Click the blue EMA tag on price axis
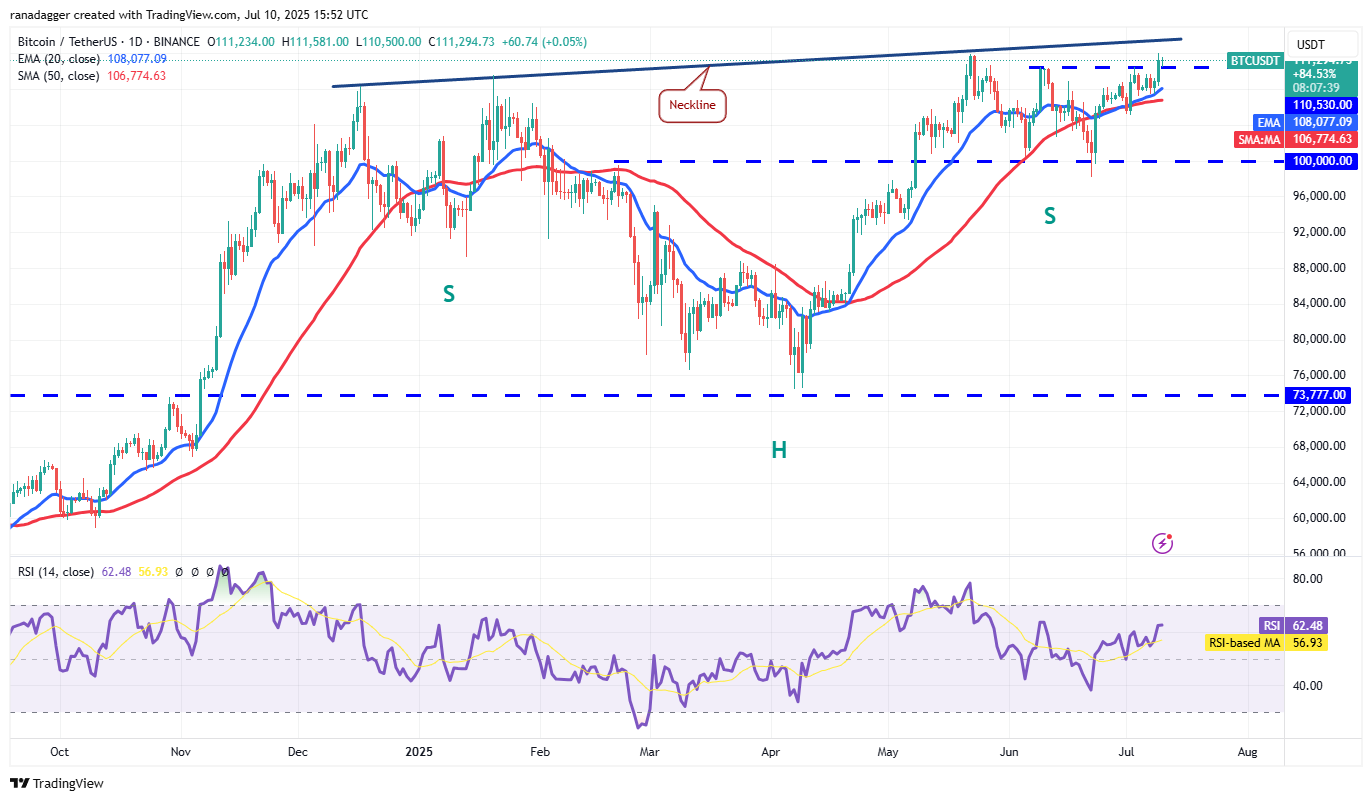Image resolution: width=1372 pixels, height=801 pixels. click(x=1269, y=122)
